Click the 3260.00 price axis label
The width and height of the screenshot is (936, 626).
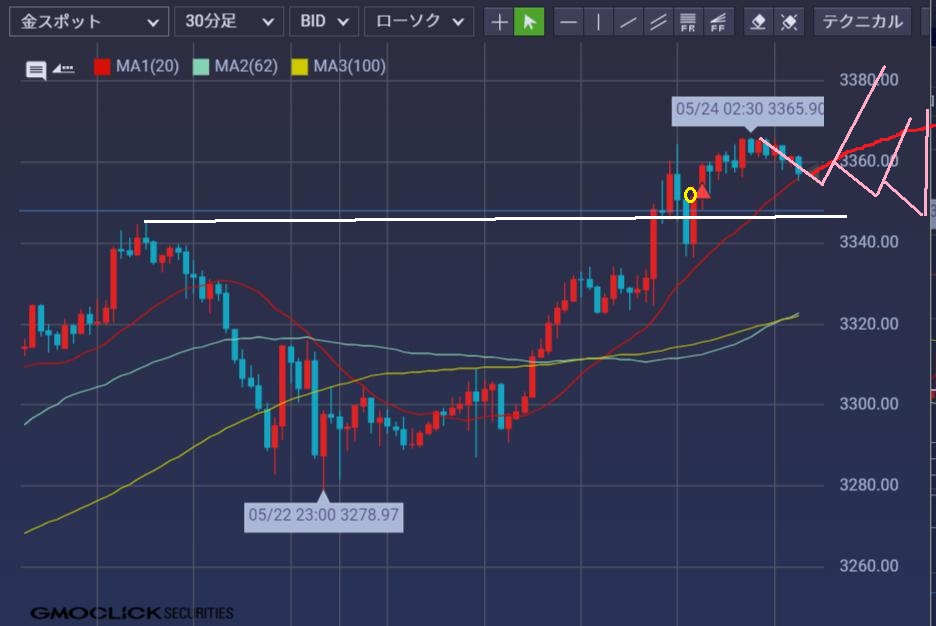click(869, 566)
